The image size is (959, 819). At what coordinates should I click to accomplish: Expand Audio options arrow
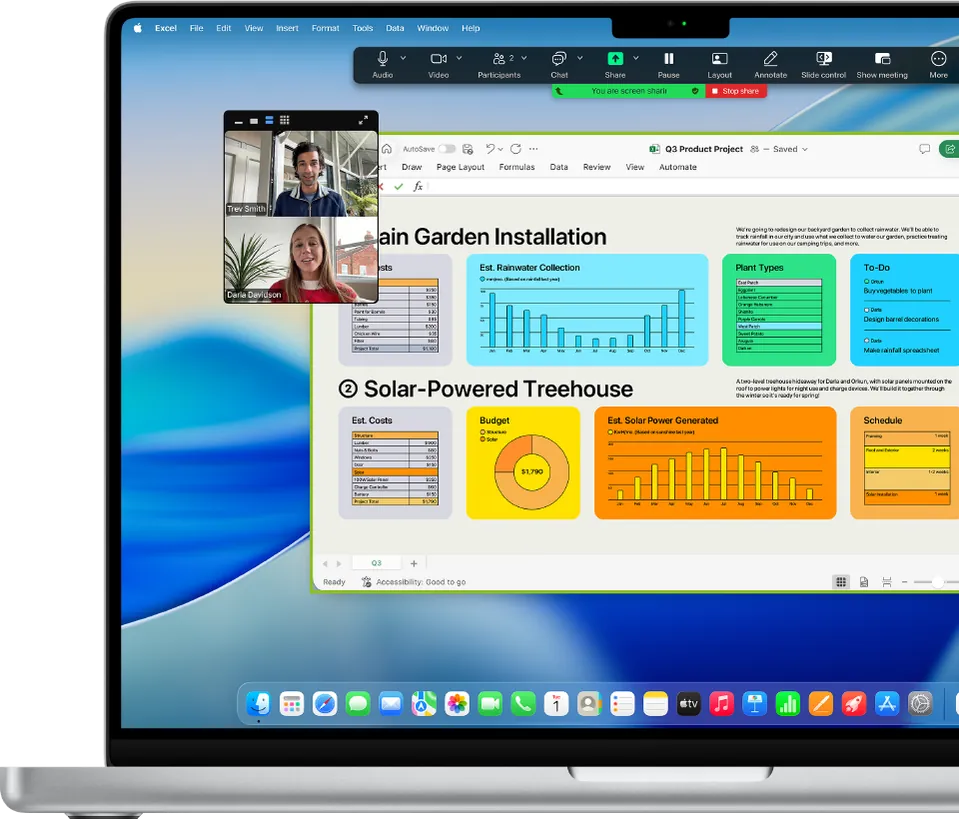point(403,58)
